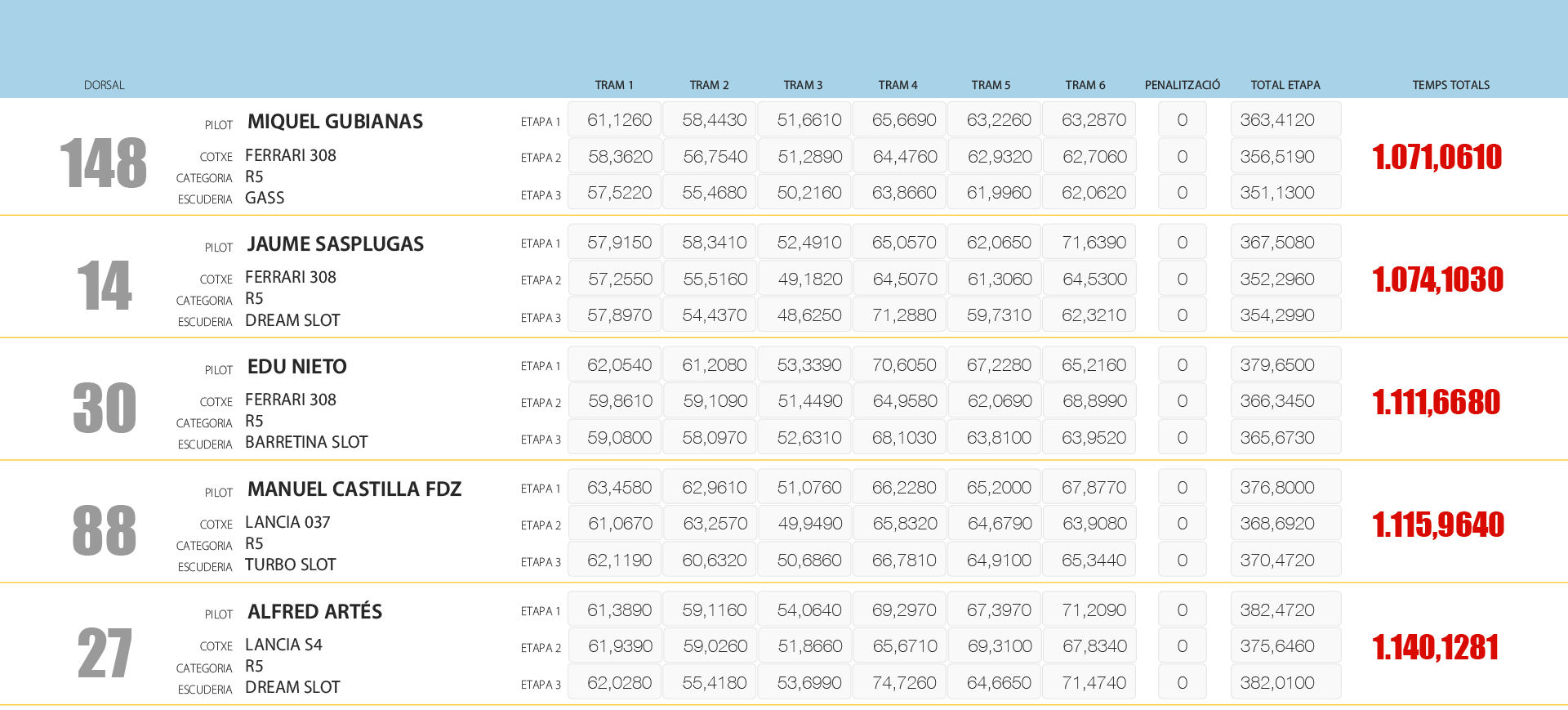Click the dorsal number 148

coord(103,163)
